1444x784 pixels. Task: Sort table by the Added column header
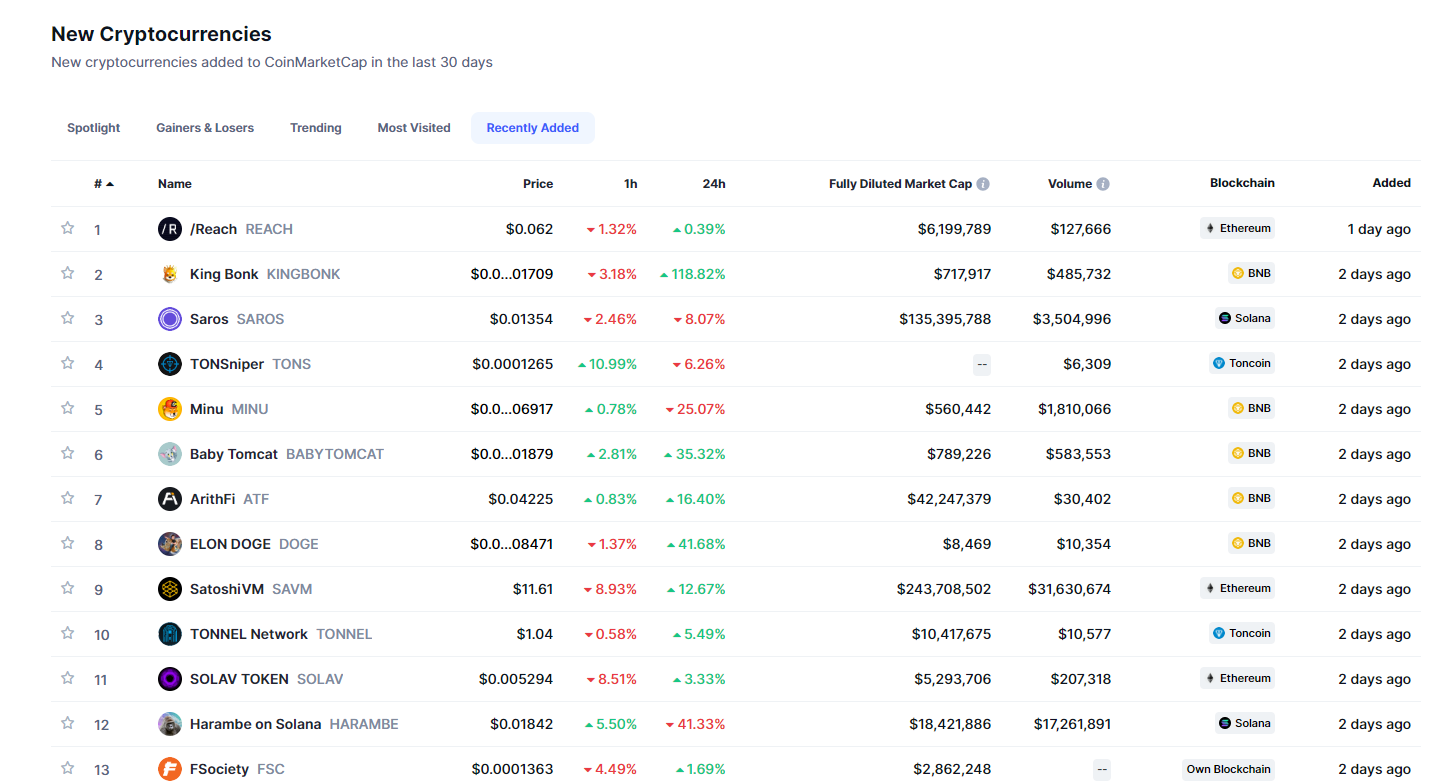tap(1392, 183)
